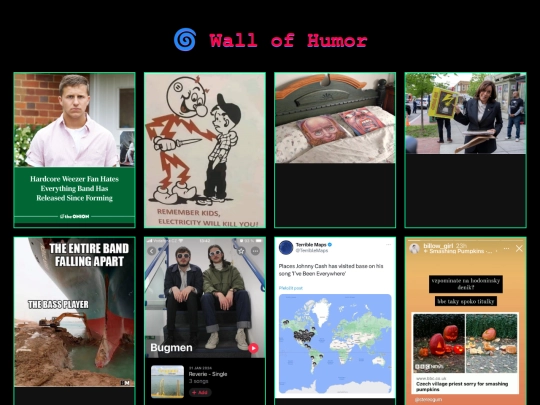
Task: Click the blue spiral logo icon
Action: pos(185,40)
